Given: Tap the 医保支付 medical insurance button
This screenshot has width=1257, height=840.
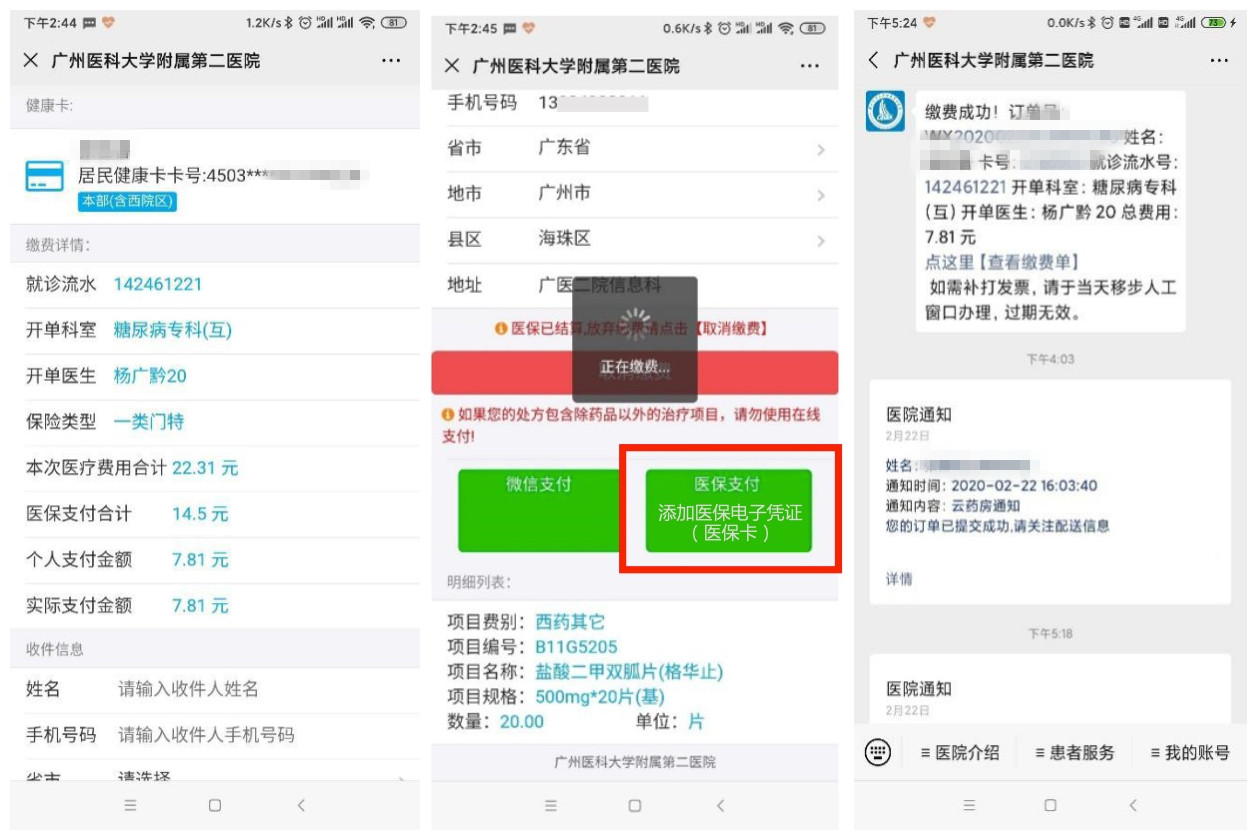Looking at the screenshot, I should [728, 510].
